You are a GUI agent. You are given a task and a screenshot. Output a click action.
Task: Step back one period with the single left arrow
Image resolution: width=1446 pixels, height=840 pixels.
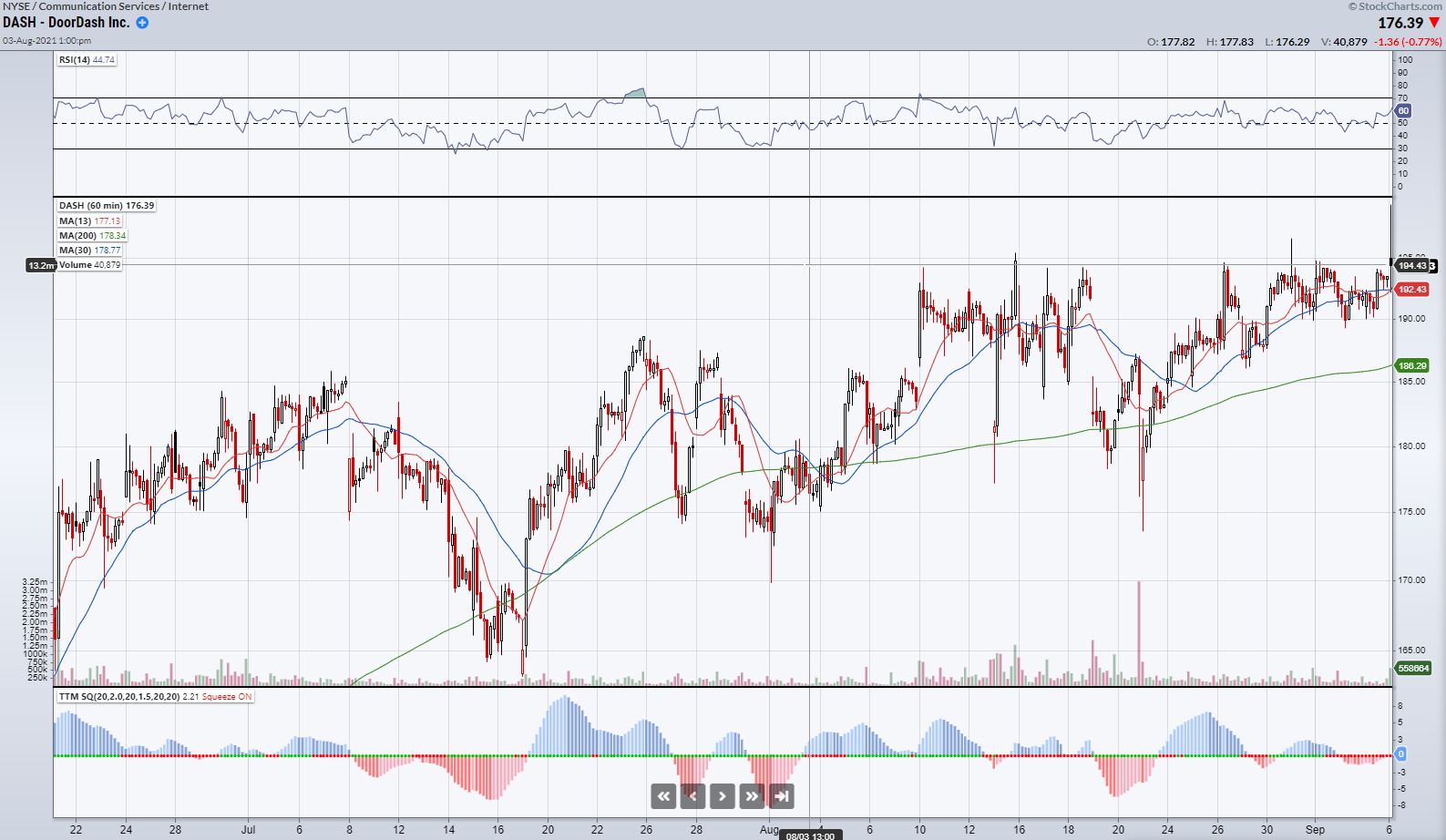click(x=692, y=796)
